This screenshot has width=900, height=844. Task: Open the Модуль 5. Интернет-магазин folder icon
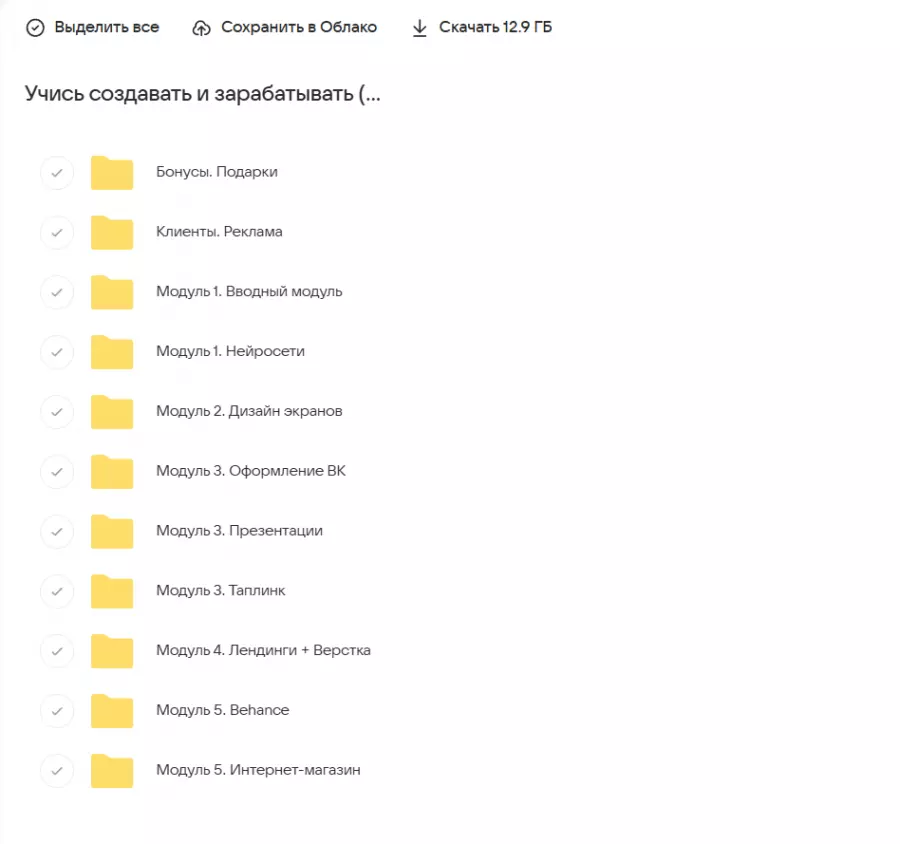click(x=112, y=771)
